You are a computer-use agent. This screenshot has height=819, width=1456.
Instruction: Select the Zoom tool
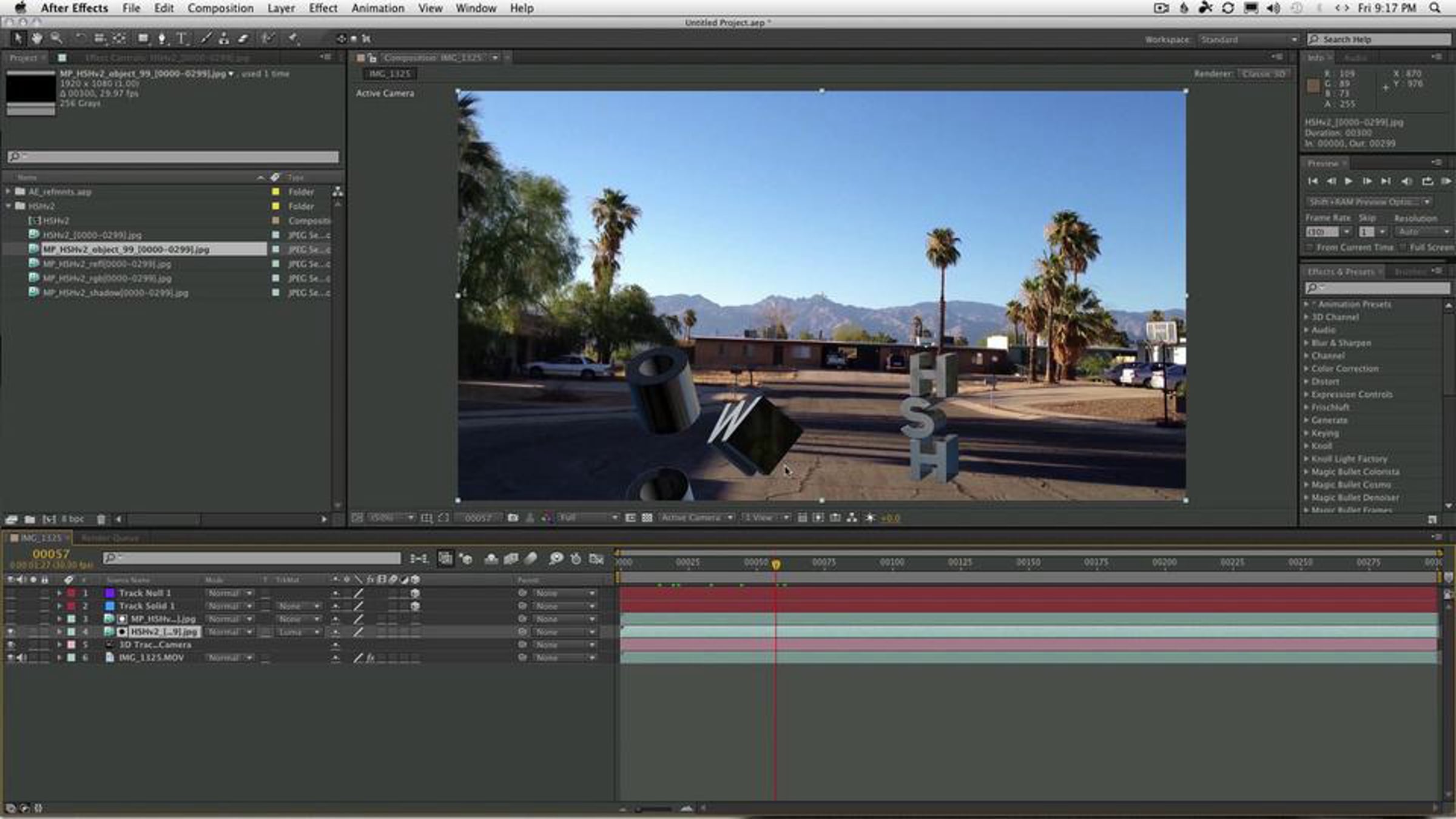(56, 39)
